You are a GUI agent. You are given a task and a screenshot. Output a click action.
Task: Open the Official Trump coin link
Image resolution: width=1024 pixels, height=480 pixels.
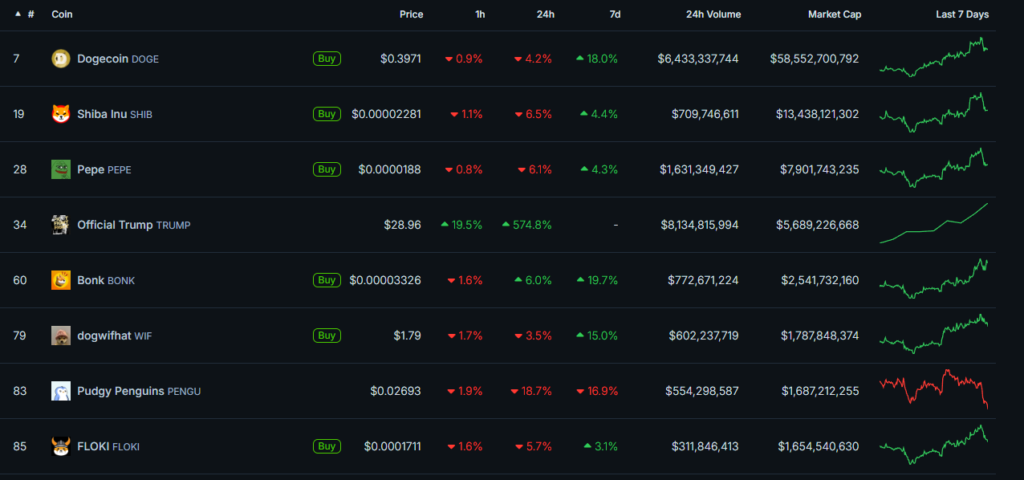point(114,225)
